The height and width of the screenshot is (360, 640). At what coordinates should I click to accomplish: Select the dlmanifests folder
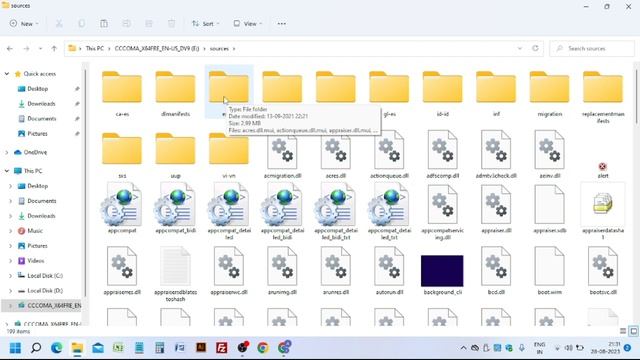[x=176, y=93]
